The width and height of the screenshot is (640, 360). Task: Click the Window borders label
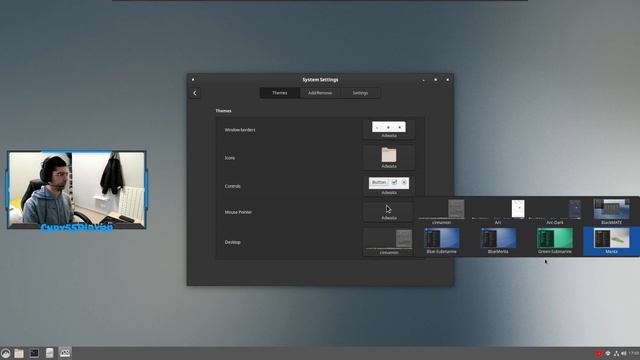240,130
